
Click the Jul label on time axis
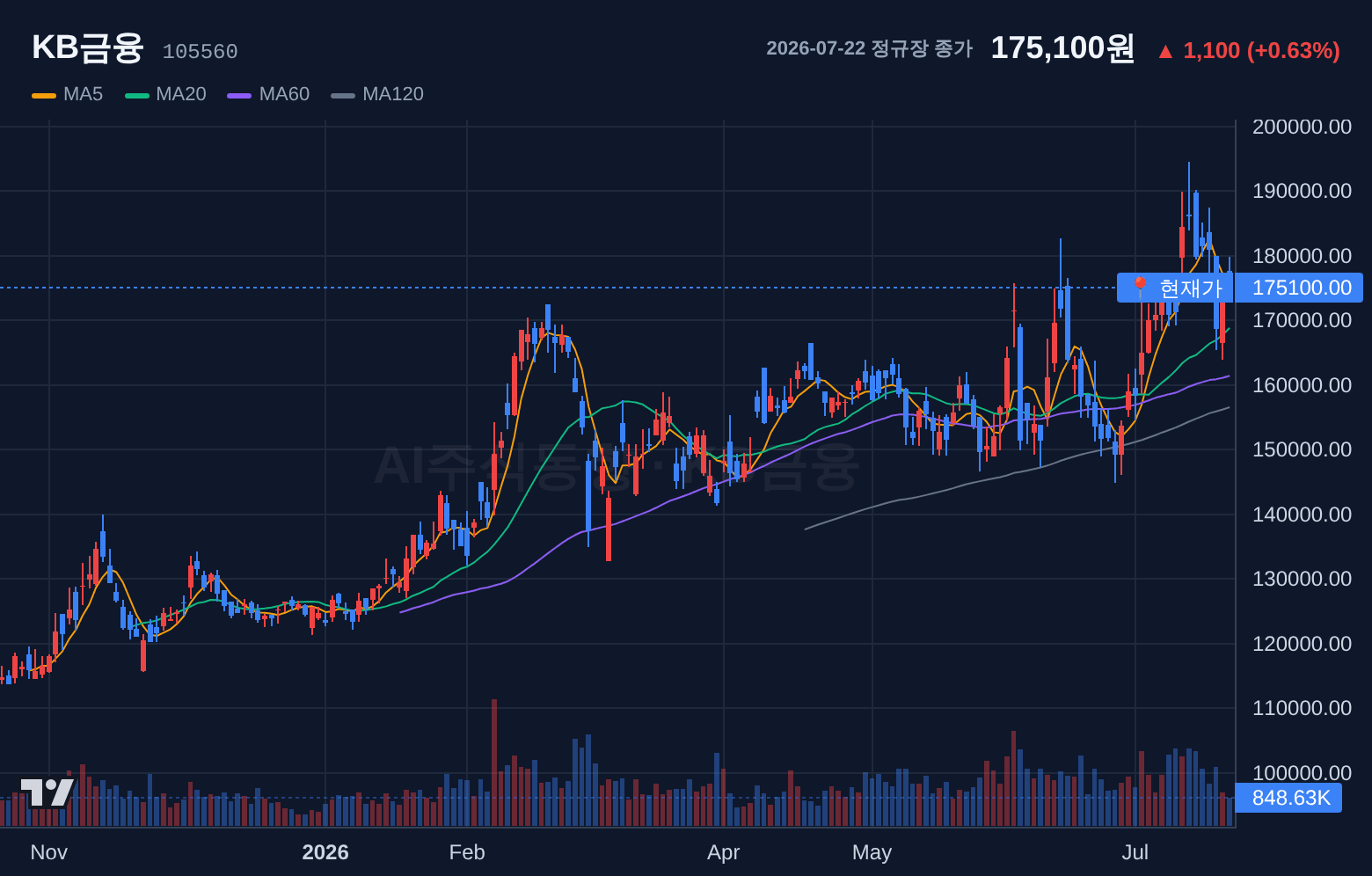point(1135,852)
